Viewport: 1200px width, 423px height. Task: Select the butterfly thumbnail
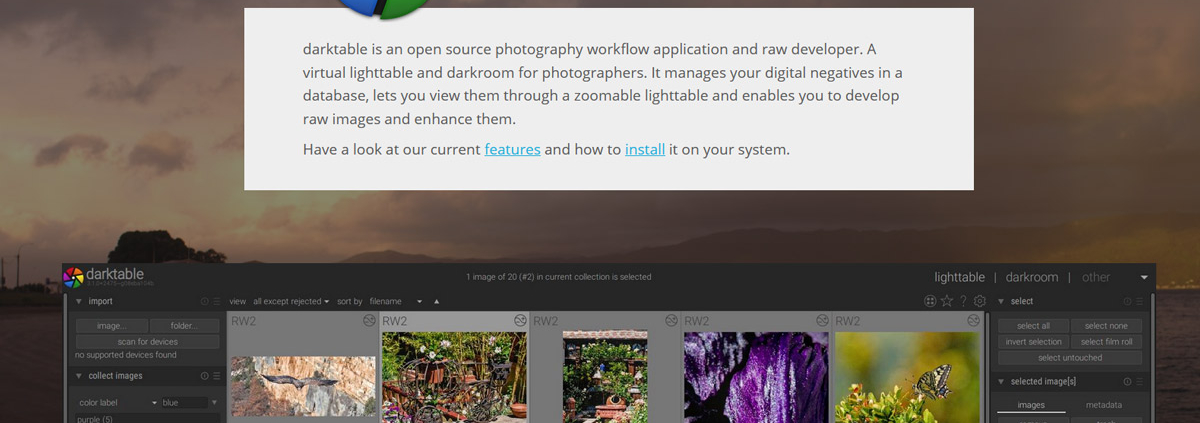[907, 377]
